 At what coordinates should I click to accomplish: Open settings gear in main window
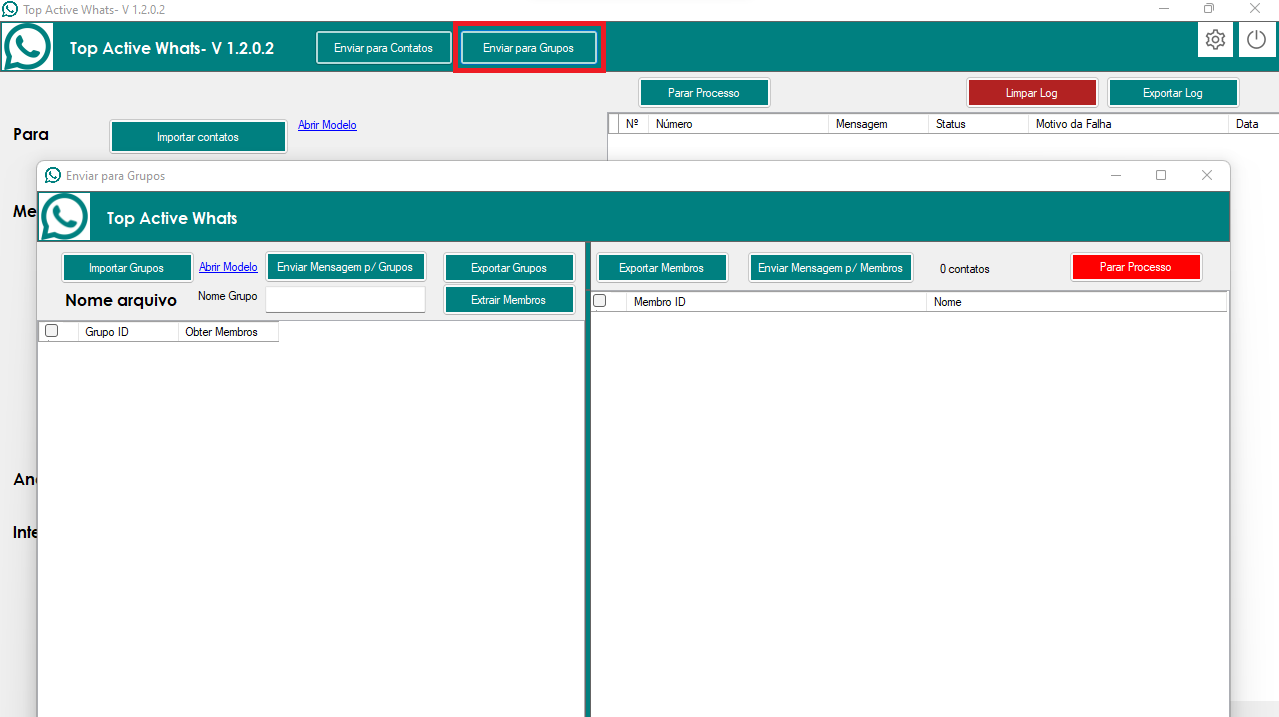tap(1215, 40)
